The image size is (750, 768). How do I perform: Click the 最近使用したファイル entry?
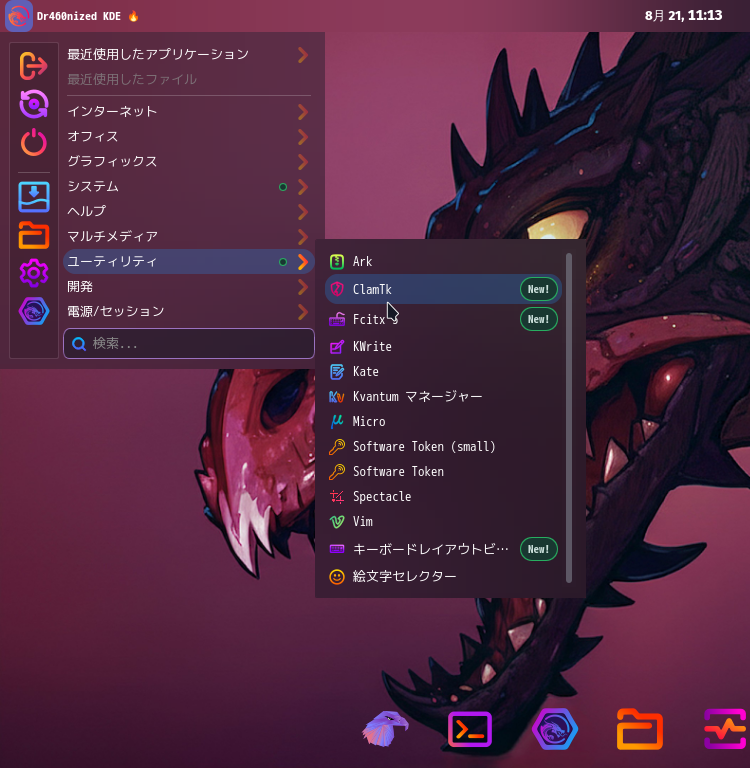click(x=189, y=79)
